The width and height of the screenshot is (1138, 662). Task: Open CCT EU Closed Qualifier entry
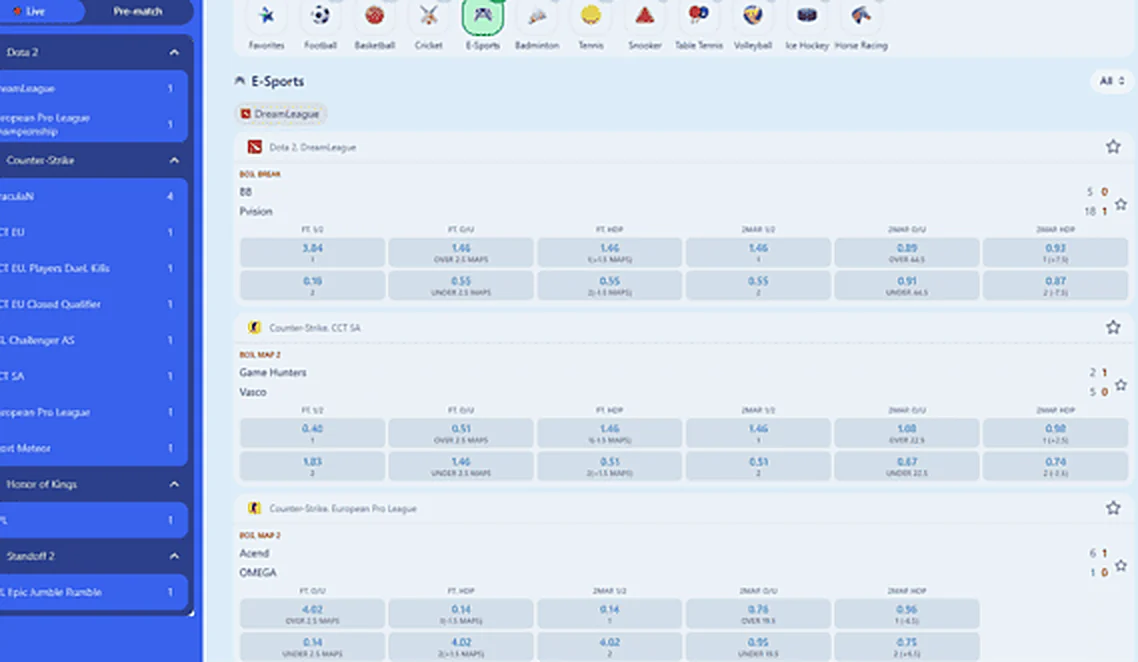(94, 304)
